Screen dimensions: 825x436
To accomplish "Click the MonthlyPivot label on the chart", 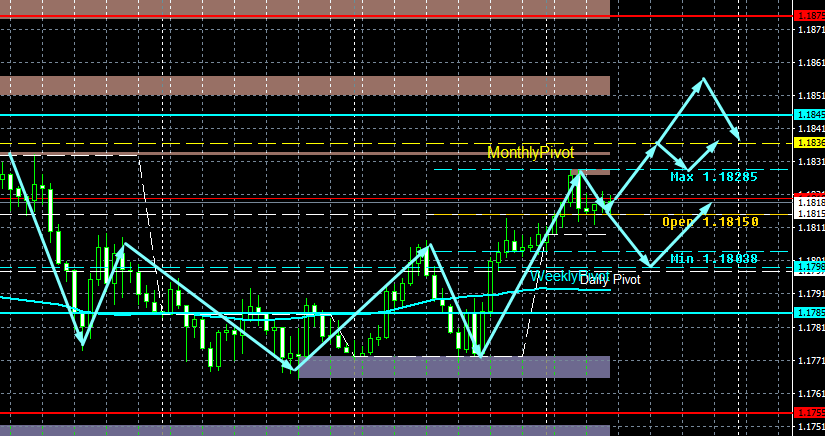I will 530,153.
